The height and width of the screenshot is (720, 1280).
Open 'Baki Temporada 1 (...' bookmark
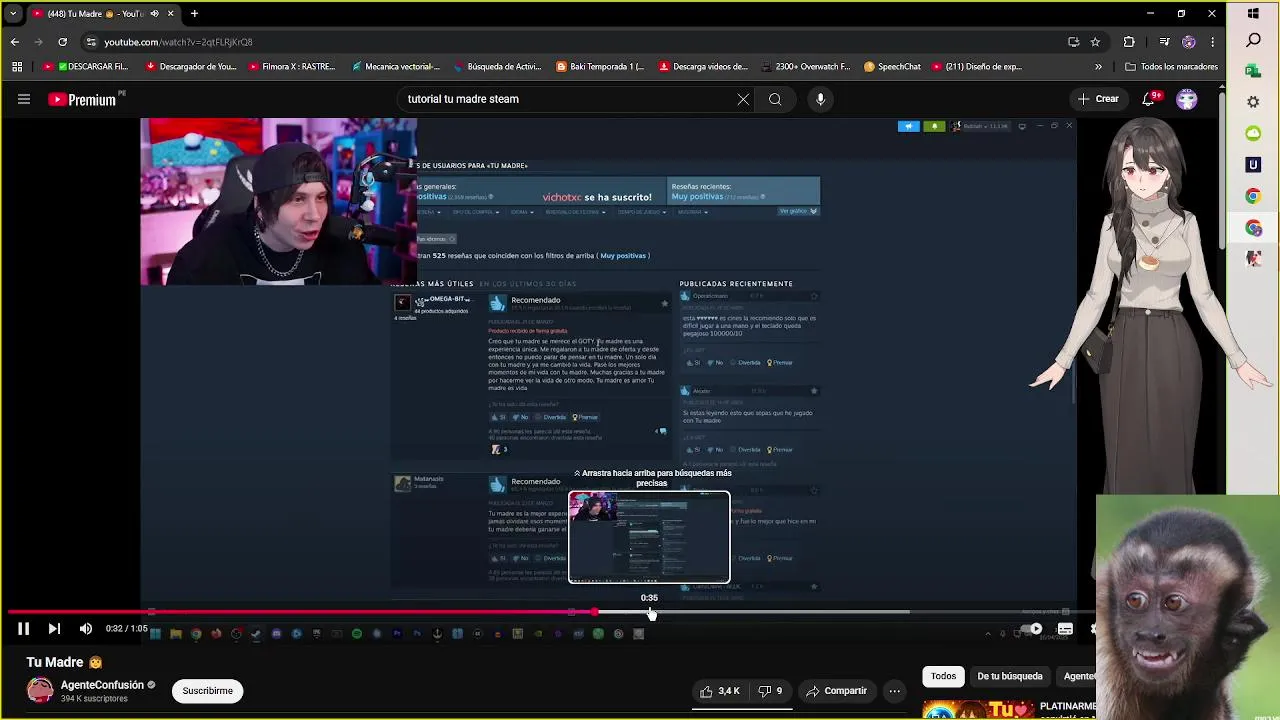click(x=598, y=67)
